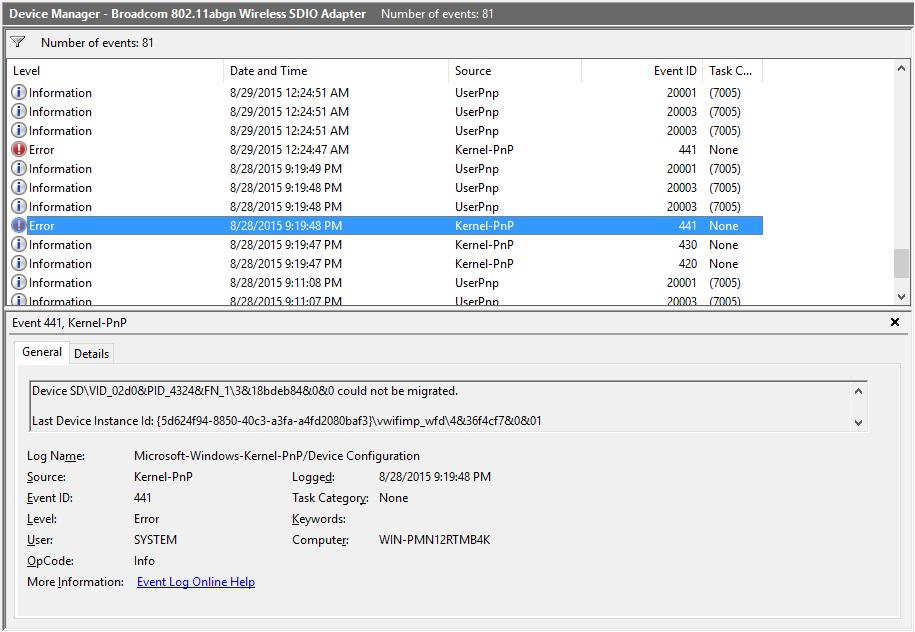Click 'could not be migrated' description text
Image resolution: width=915 pixels, height=632 pixels.
[397, 391]
